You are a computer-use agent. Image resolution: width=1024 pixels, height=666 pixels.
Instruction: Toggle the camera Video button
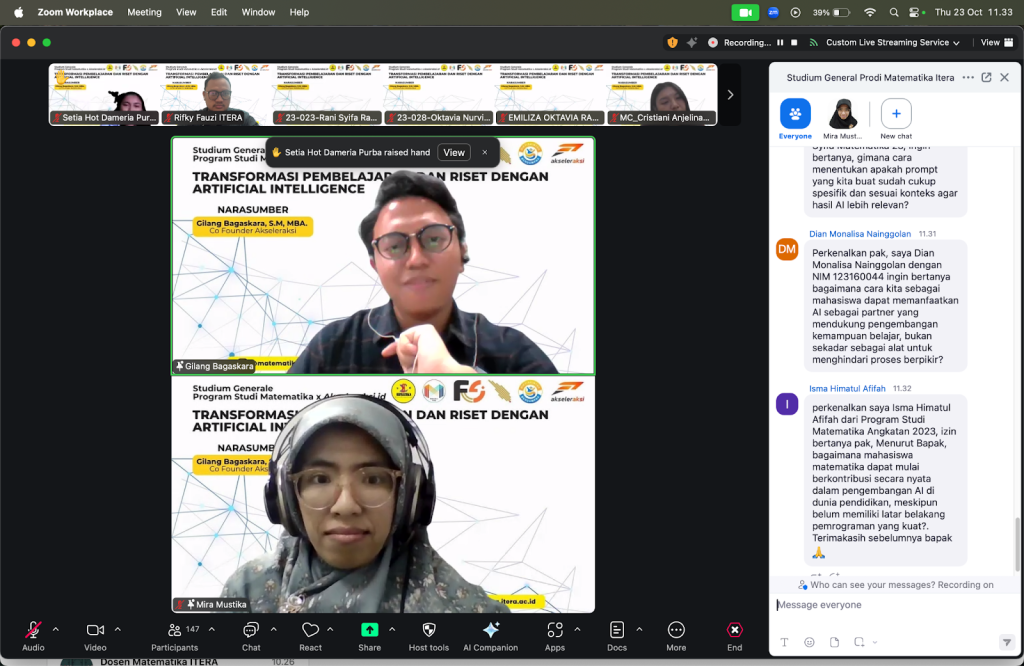click(95, 630)
